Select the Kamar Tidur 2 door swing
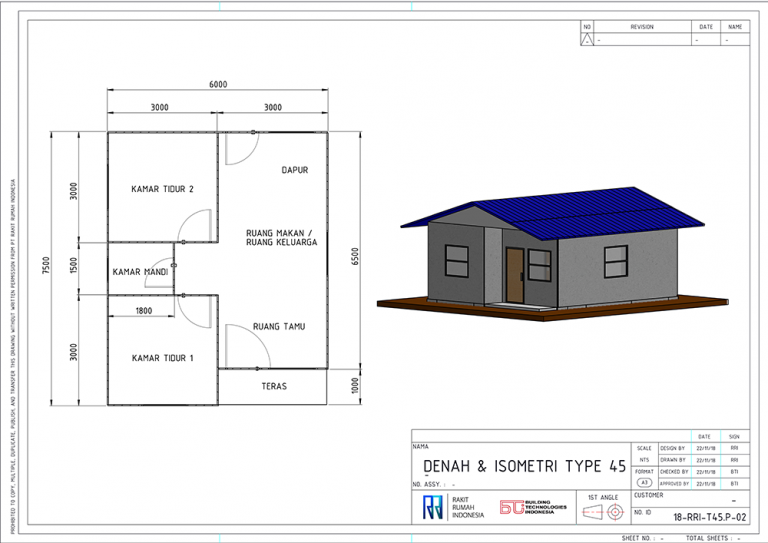768x543 pixels. coord(195,226)
